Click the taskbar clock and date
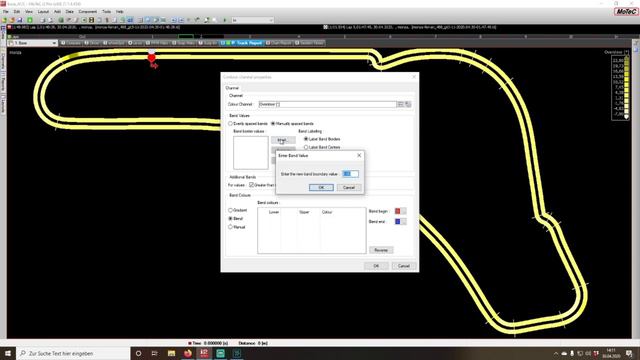 coord(611,353)
